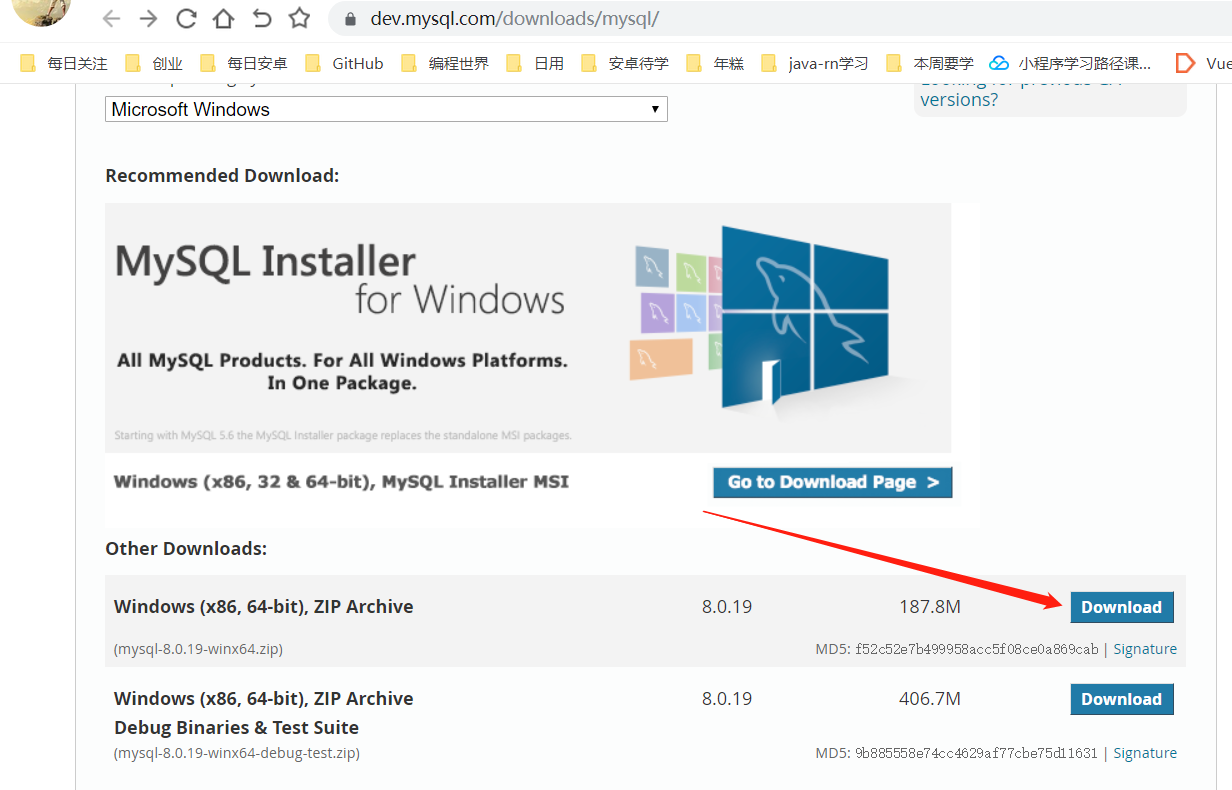Click Other Downloads heading
1232x790 pixels.
click(186, 549)
